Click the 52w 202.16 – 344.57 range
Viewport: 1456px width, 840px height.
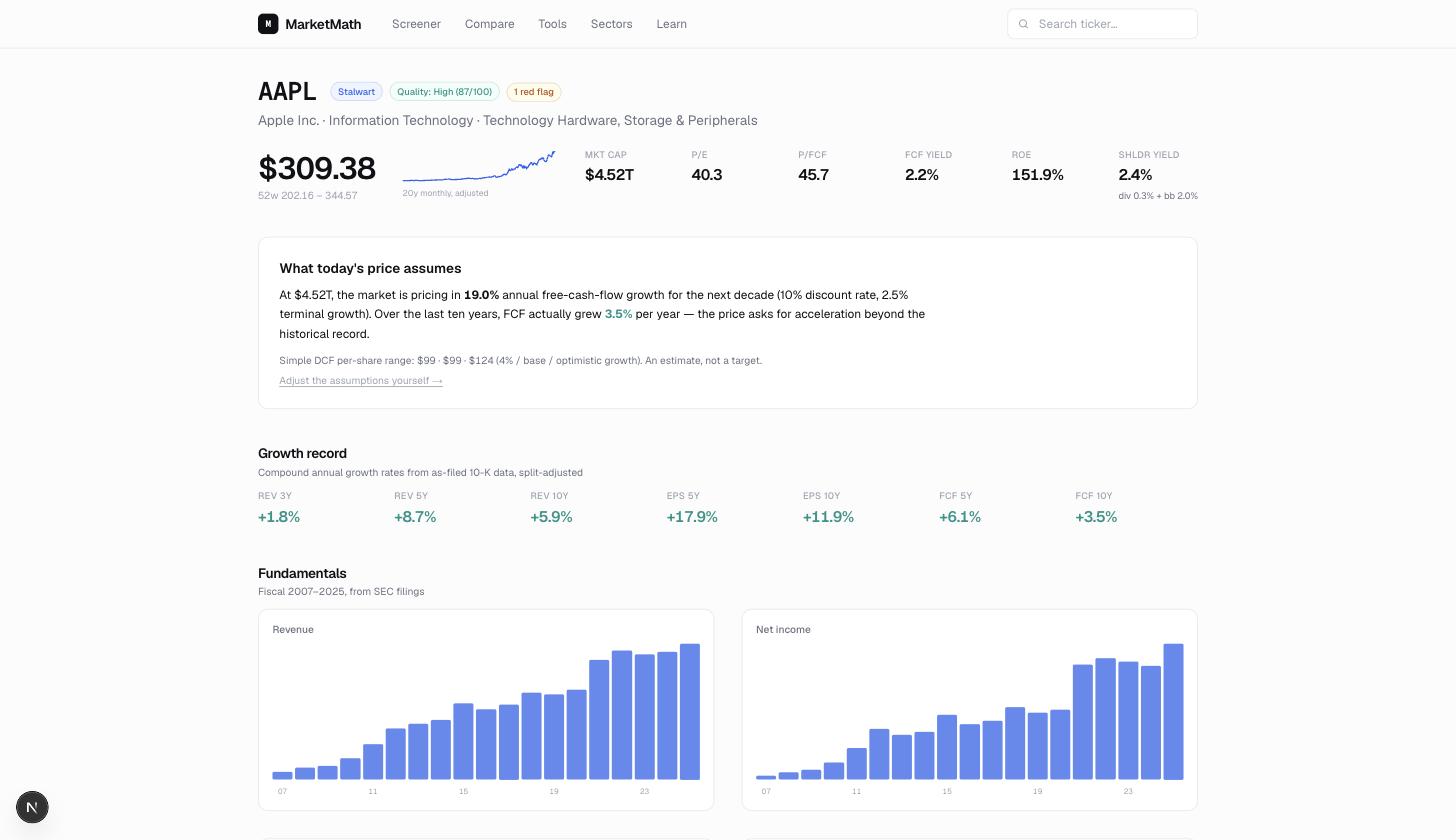(x=307, y=195)
